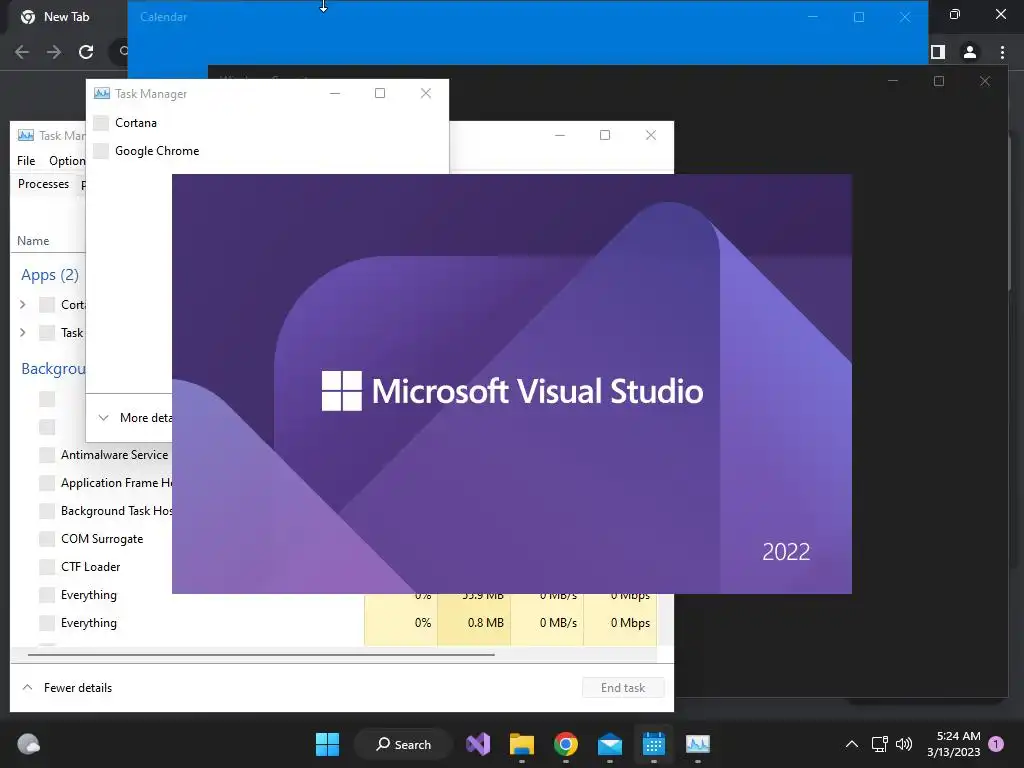Open Visual Studio from the taskbar

(478, 744)
